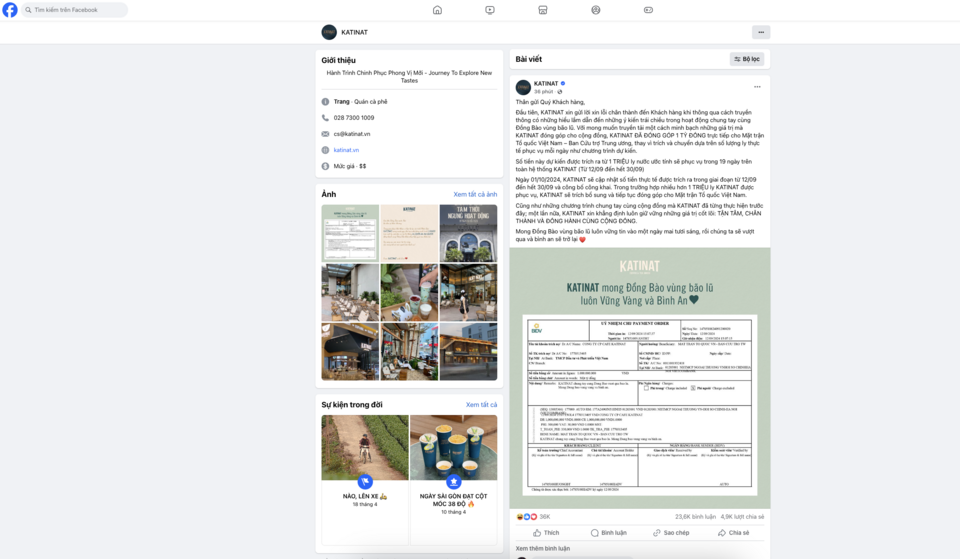
Task: Click the Sao chép copy button
Action: [671, 533]
